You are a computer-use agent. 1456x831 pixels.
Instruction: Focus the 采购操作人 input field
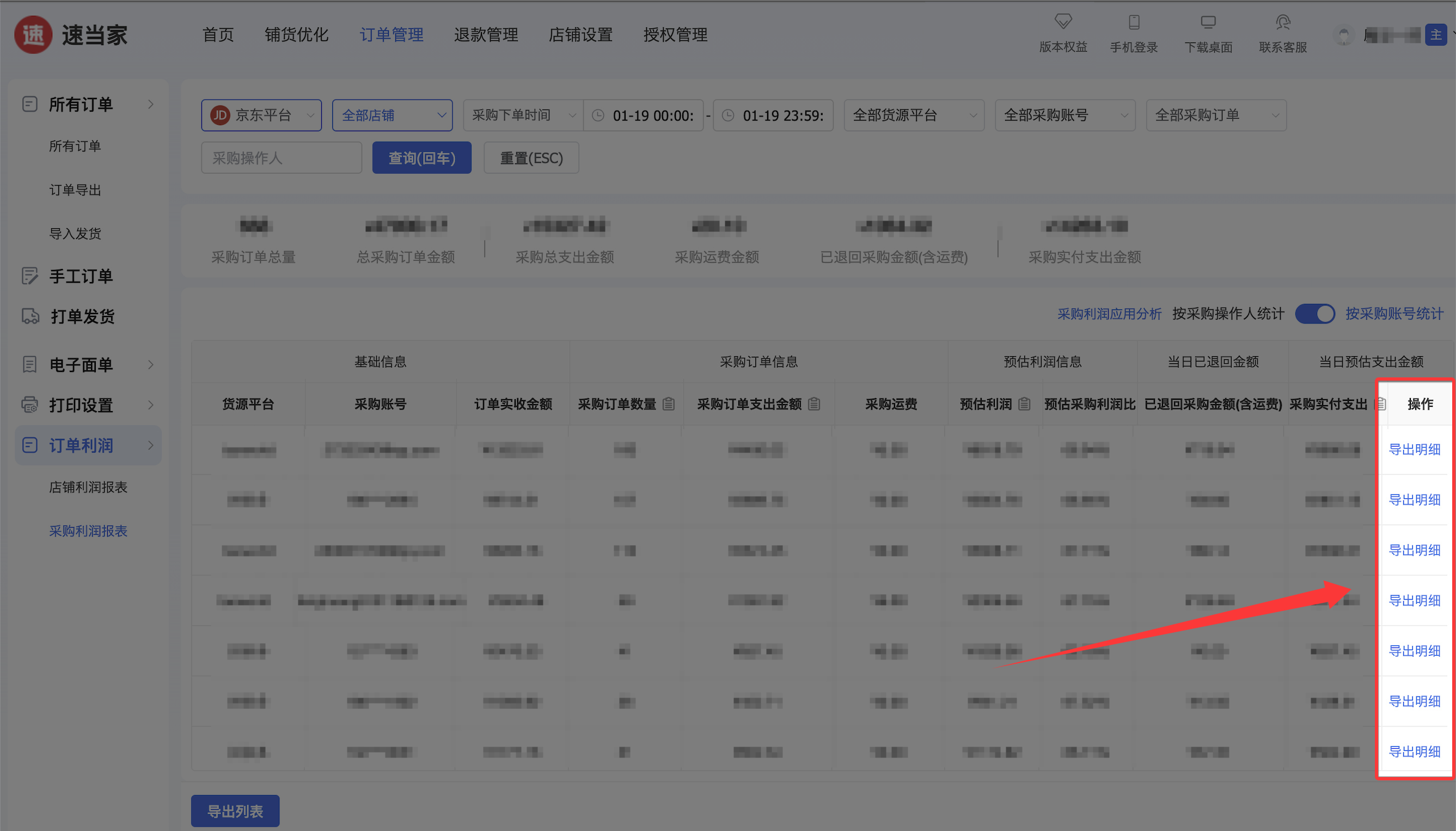(282, 158)
